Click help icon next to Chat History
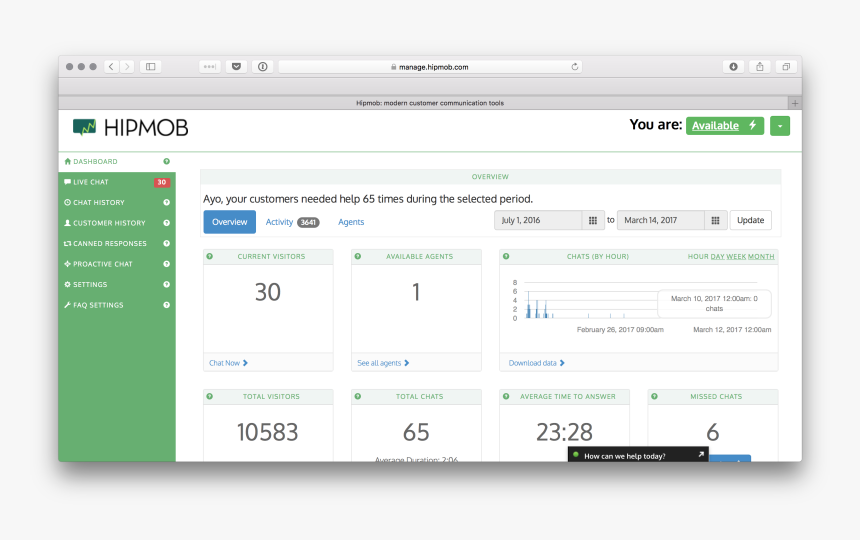860x540 pixels. pyautogui.click(x=166, y=202)
